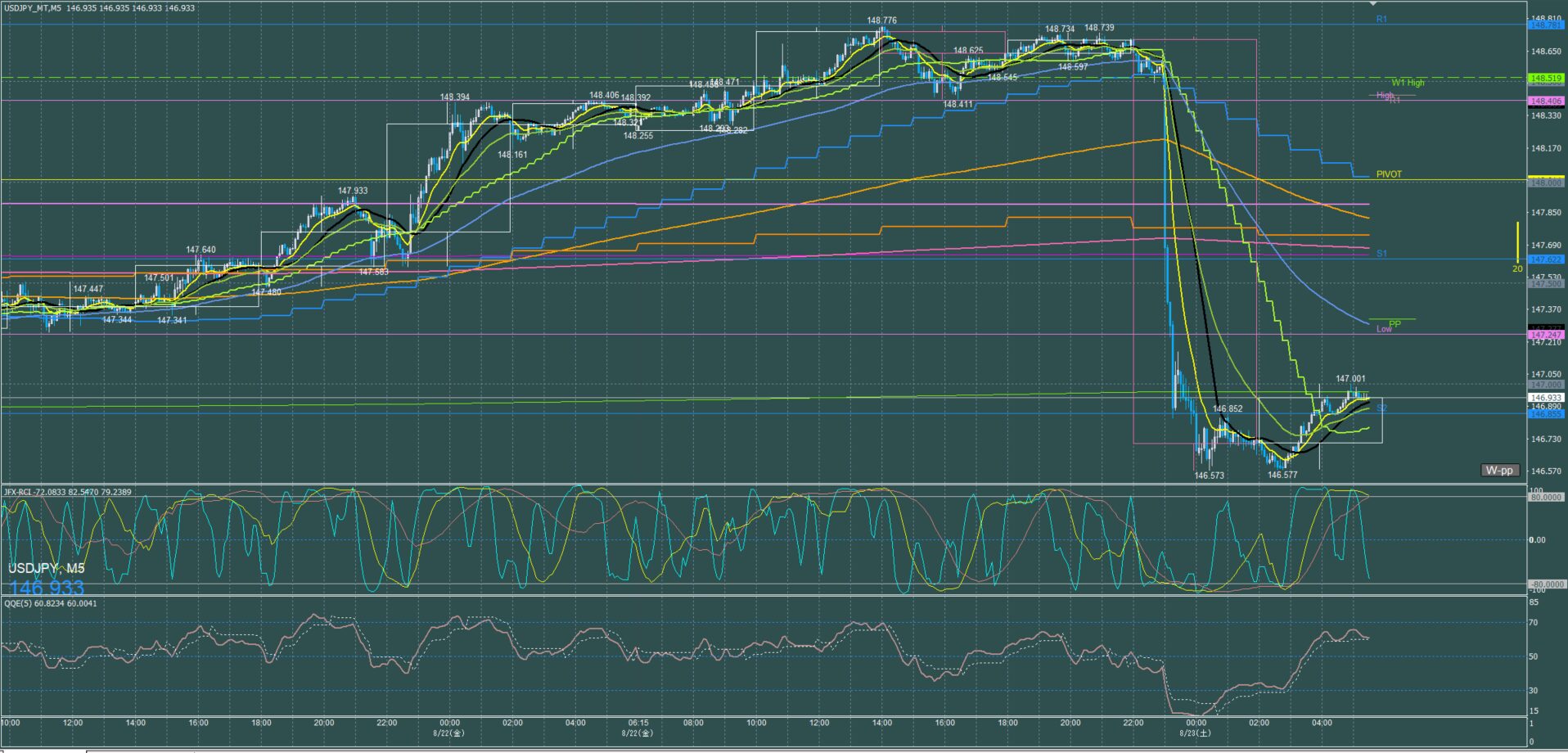
Task: Select the PIVOT line label
Action: click(1389, 174)
